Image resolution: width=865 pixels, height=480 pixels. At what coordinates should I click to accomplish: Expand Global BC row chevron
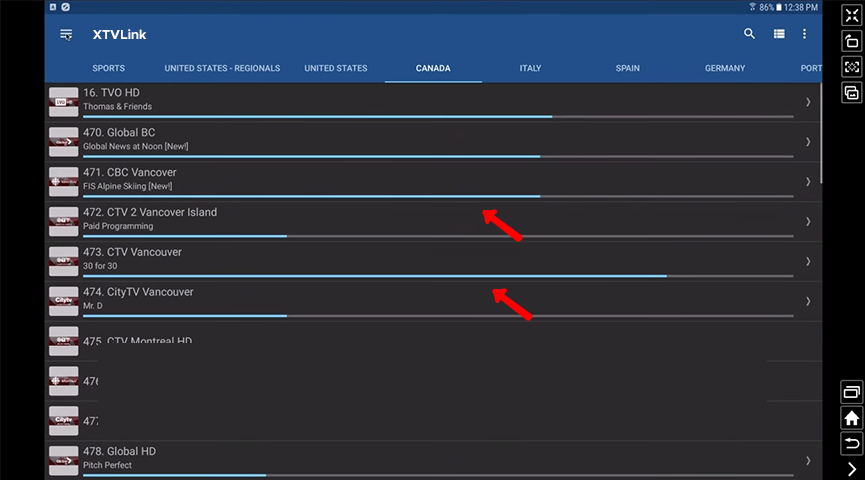[808, 142]
